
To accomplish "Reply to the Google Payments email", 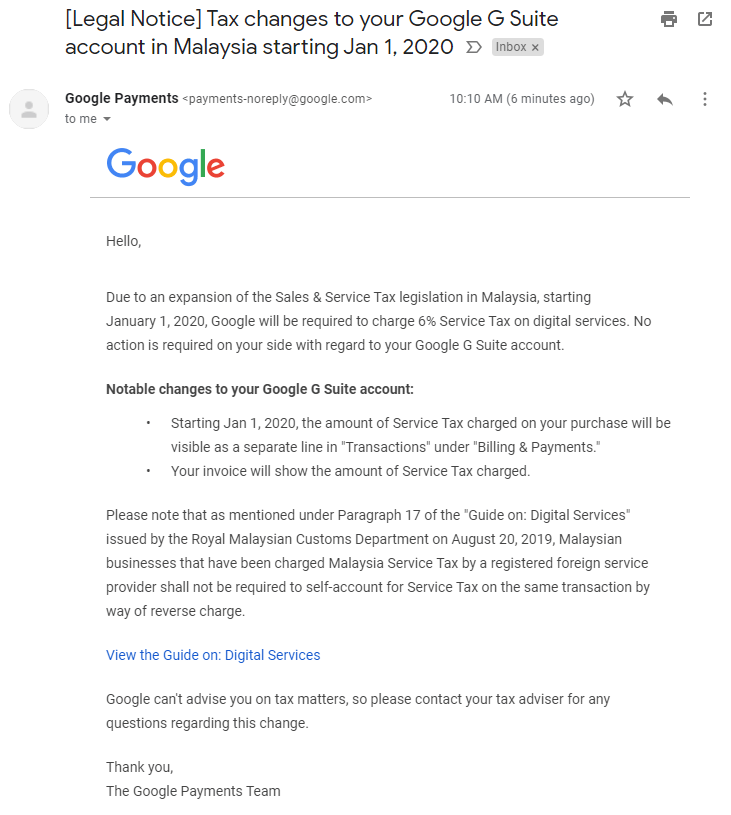I will [664, 99].
